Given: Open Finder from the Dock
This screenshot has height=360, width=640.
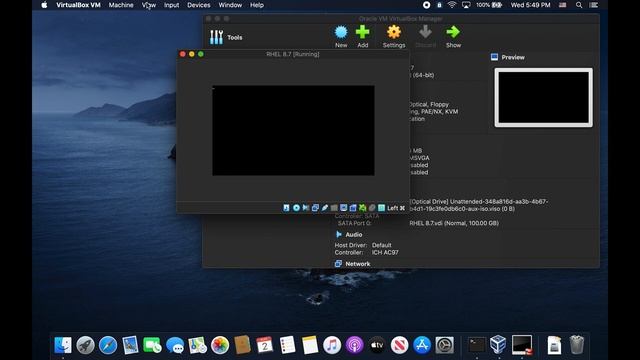Looking at the screenshot, I should 63,345.
